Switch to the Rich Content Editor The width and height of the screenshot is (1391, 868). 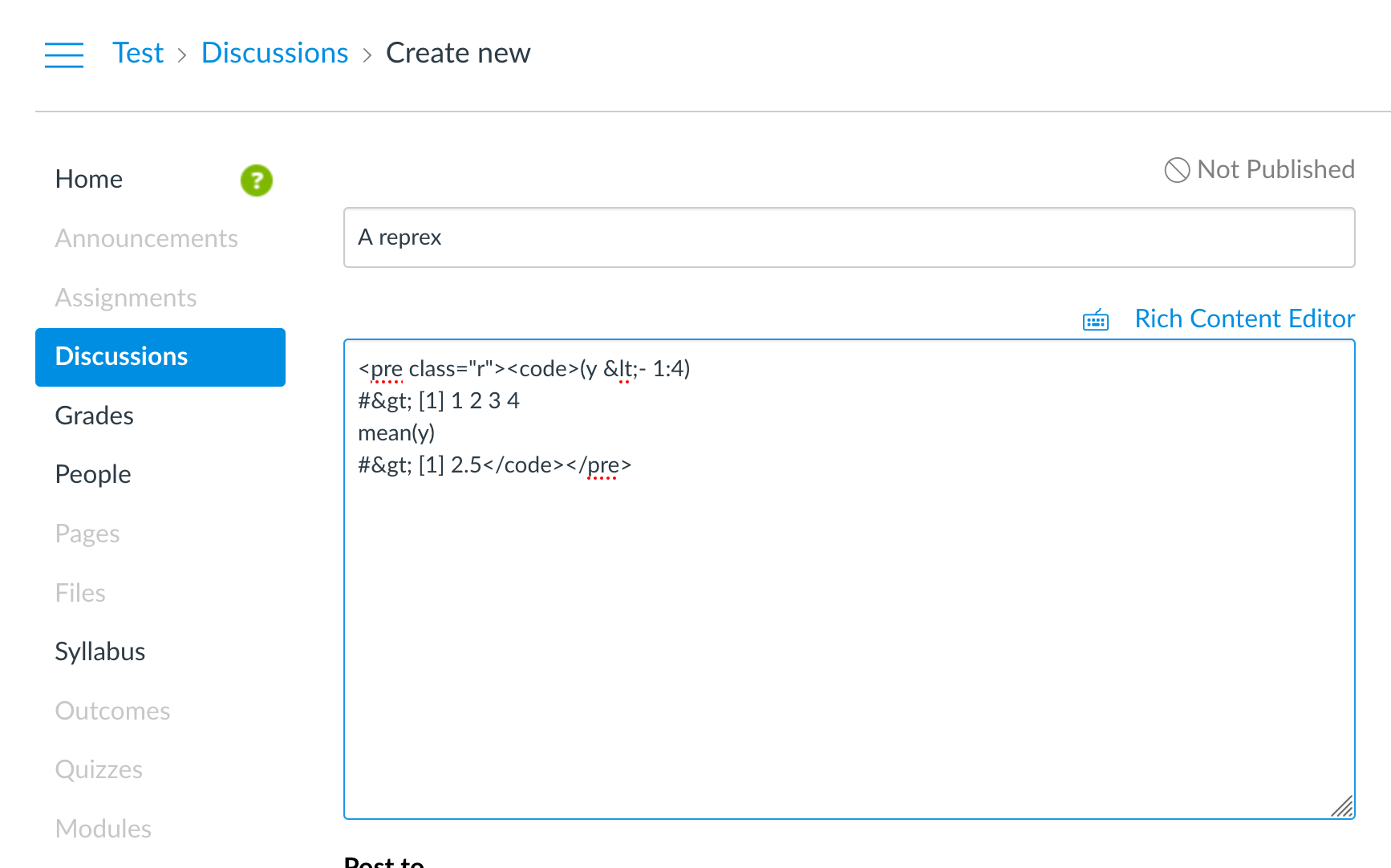[1244, 318]
